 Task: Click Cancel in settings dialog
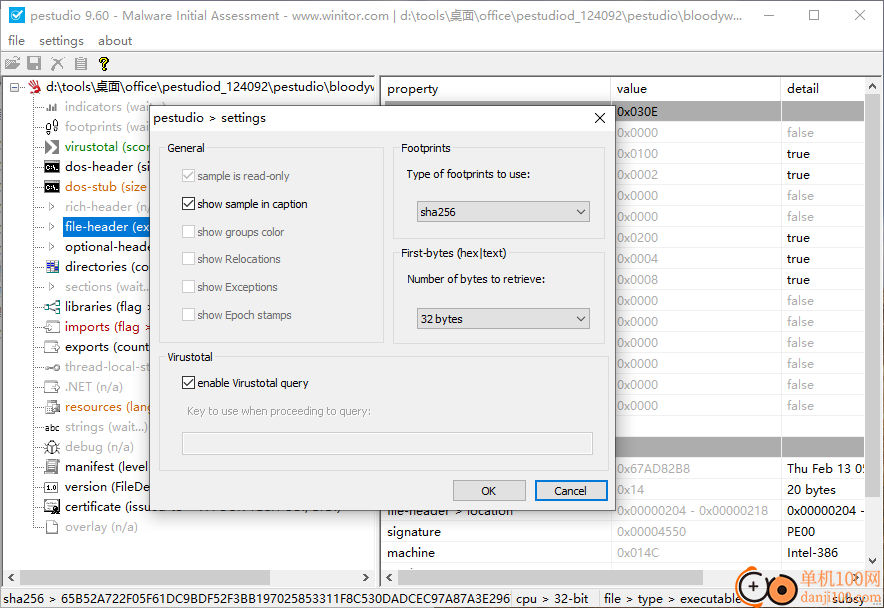pyautogui.click(x=571, y=491)
